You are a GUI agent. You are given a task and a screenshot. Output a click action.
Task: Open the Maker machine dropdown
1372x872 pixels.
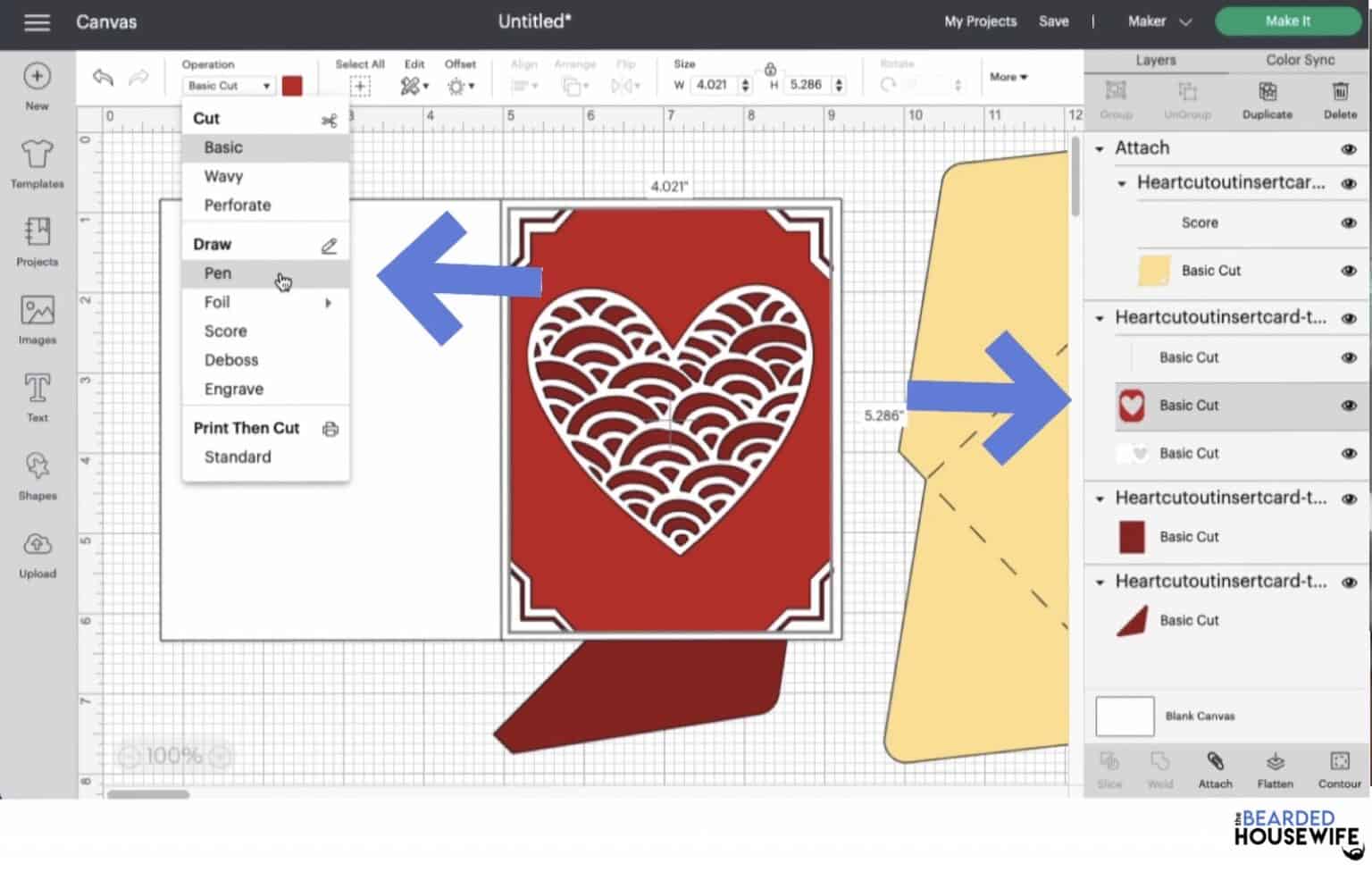pos(1159,21)
